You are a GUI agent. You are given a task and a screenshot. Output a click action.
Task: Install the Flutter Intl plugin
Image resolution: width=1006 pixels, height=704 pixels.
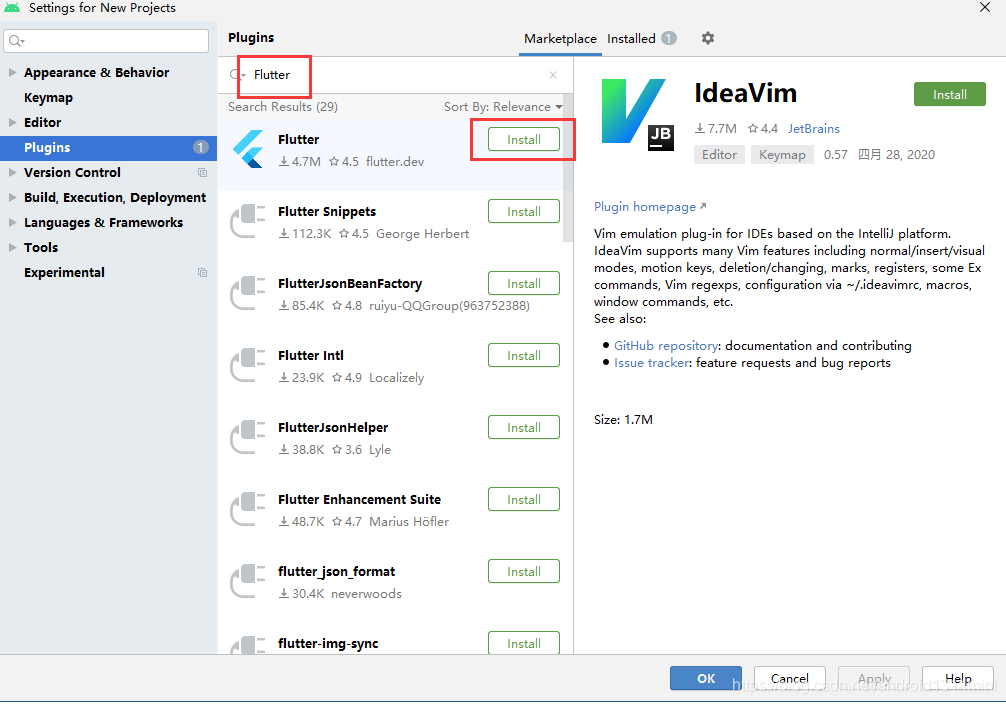tap(524, 355)
